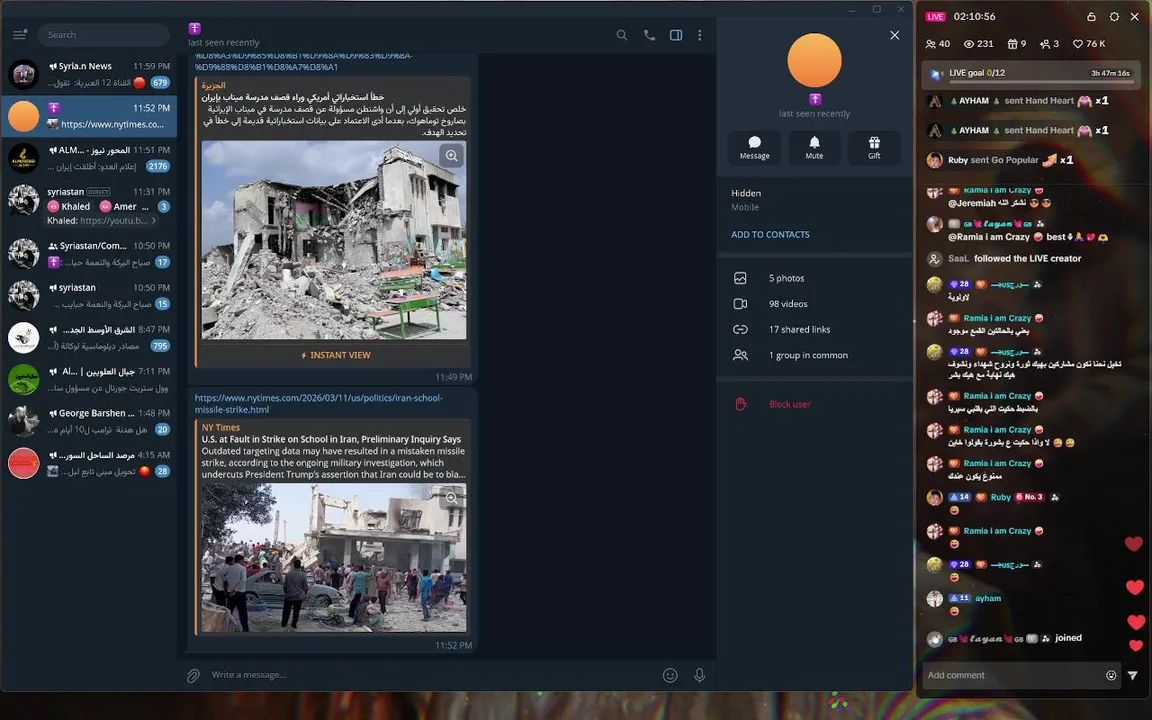Click the new followers counter showing 3
The width and height of the screenshot is (1152, 720).
point(1049,44)
